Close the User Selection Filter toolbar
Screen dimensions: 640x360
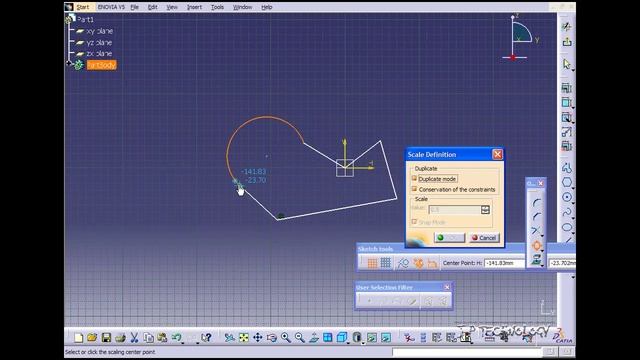[x=447, y=287]
